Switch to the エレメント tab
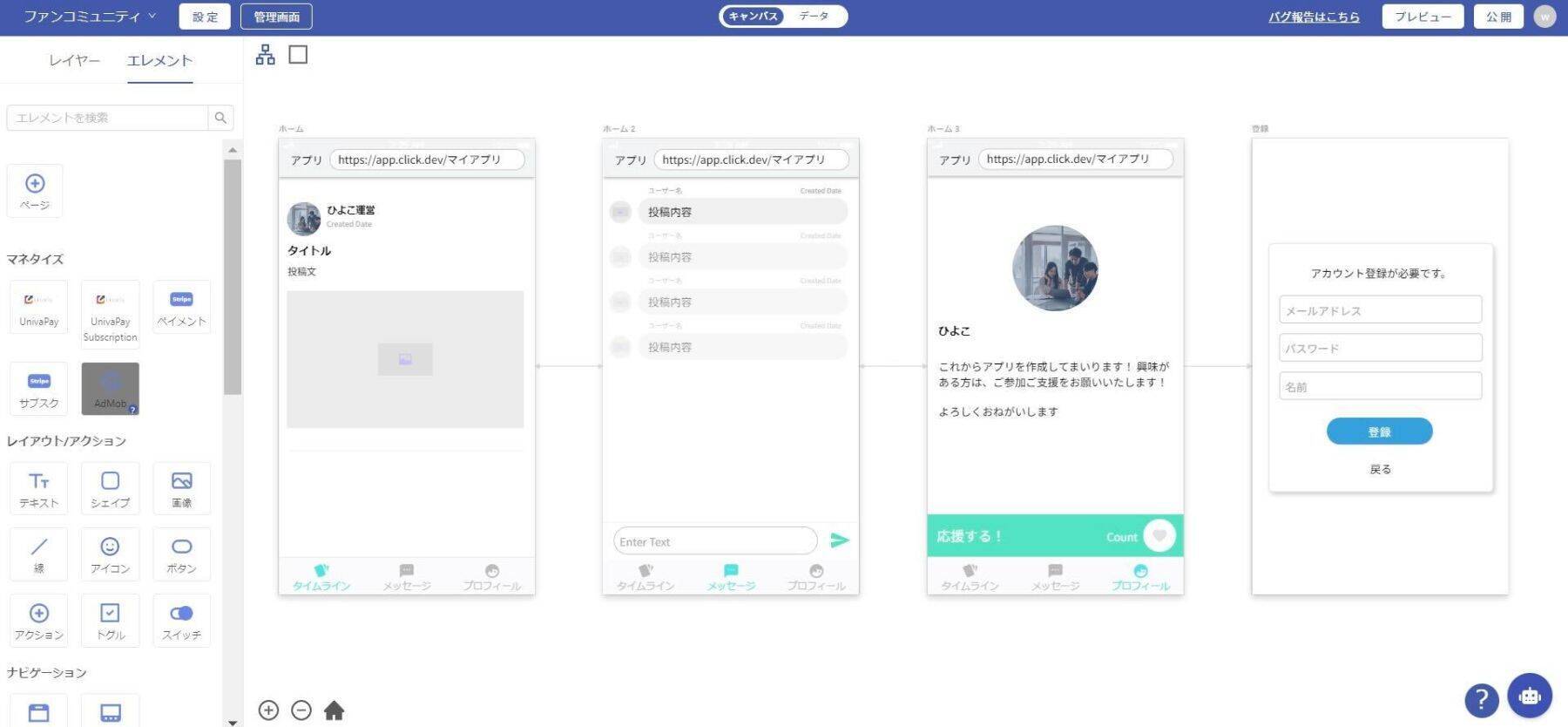The image size is (1568, 727). 159,60
